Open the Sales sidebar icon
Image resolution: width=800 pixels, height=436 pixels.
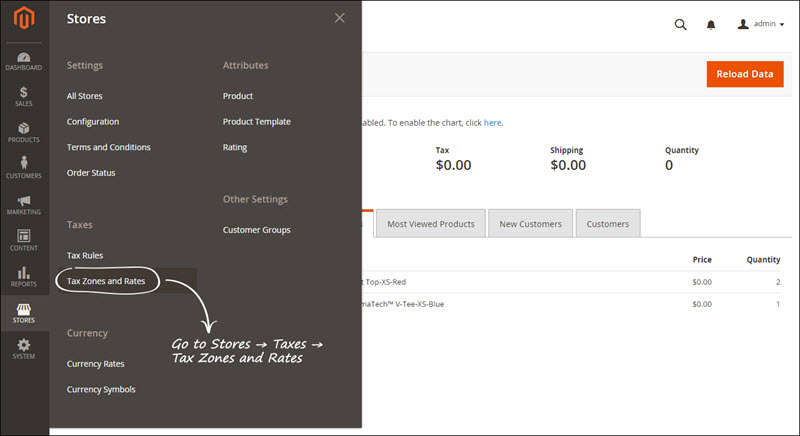point(24,96)
